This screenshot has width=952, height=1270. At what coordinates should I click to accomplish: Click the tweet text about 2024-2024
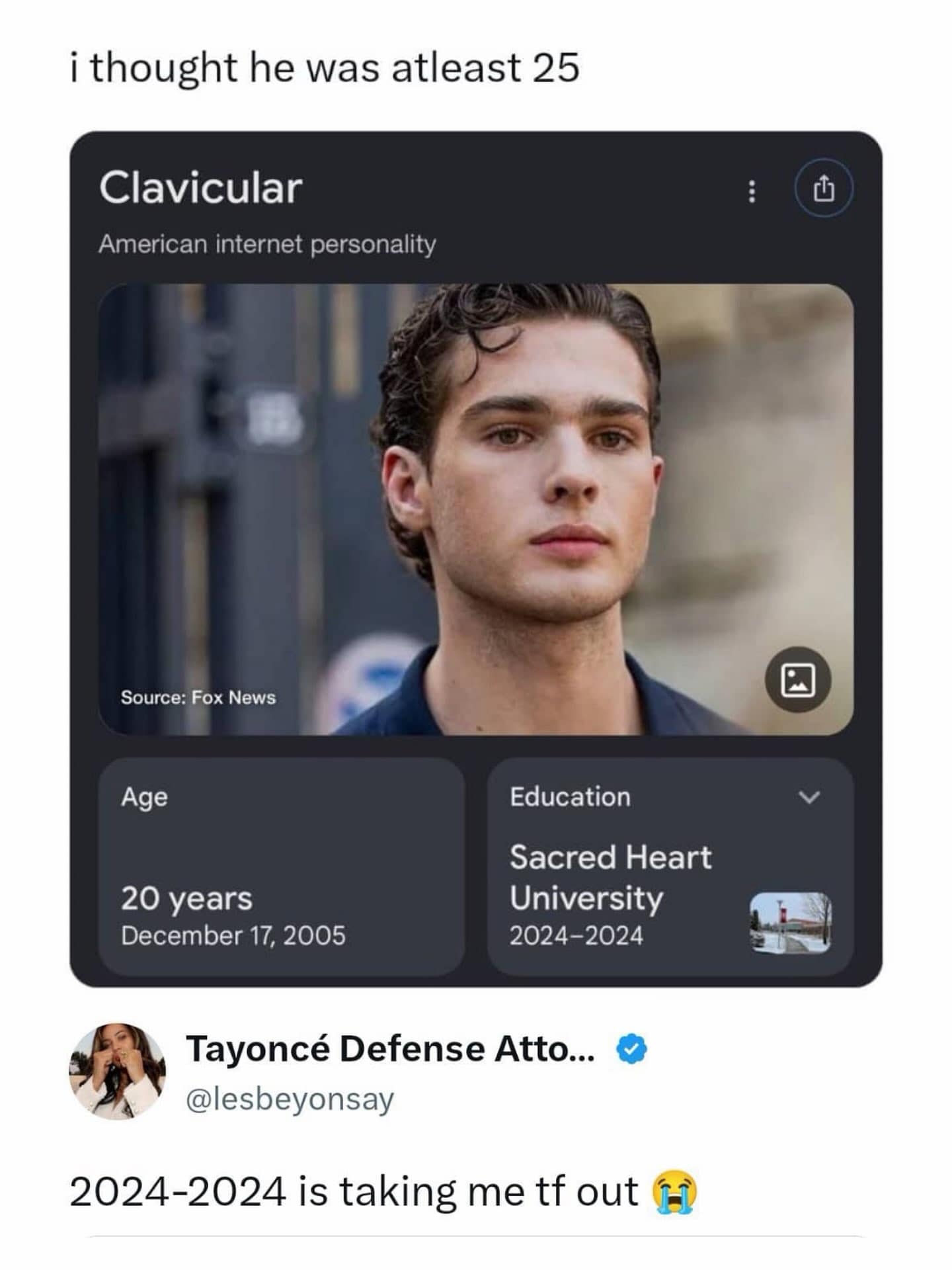pyautogui.click(x=383, y=1191)
